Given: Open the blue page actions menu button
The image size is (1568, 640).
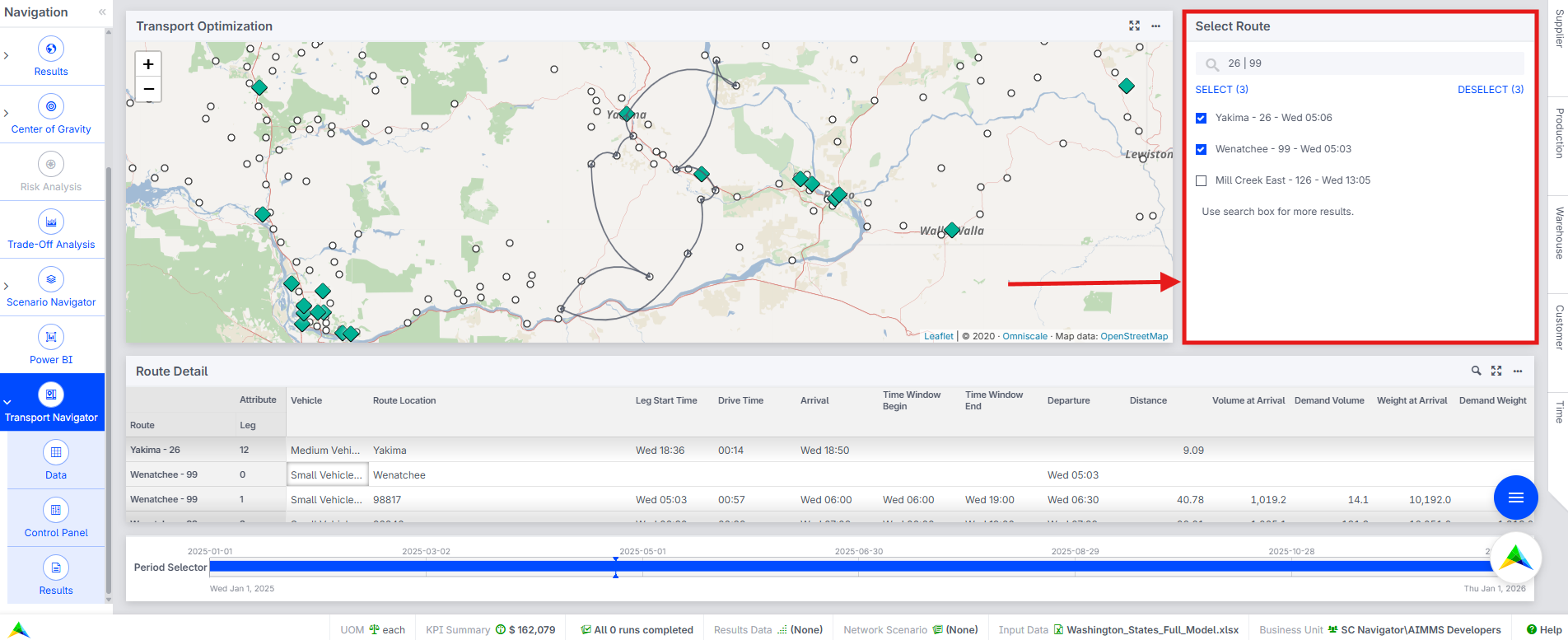Looking at the screenshot, I should click(x=1516, y=498).
